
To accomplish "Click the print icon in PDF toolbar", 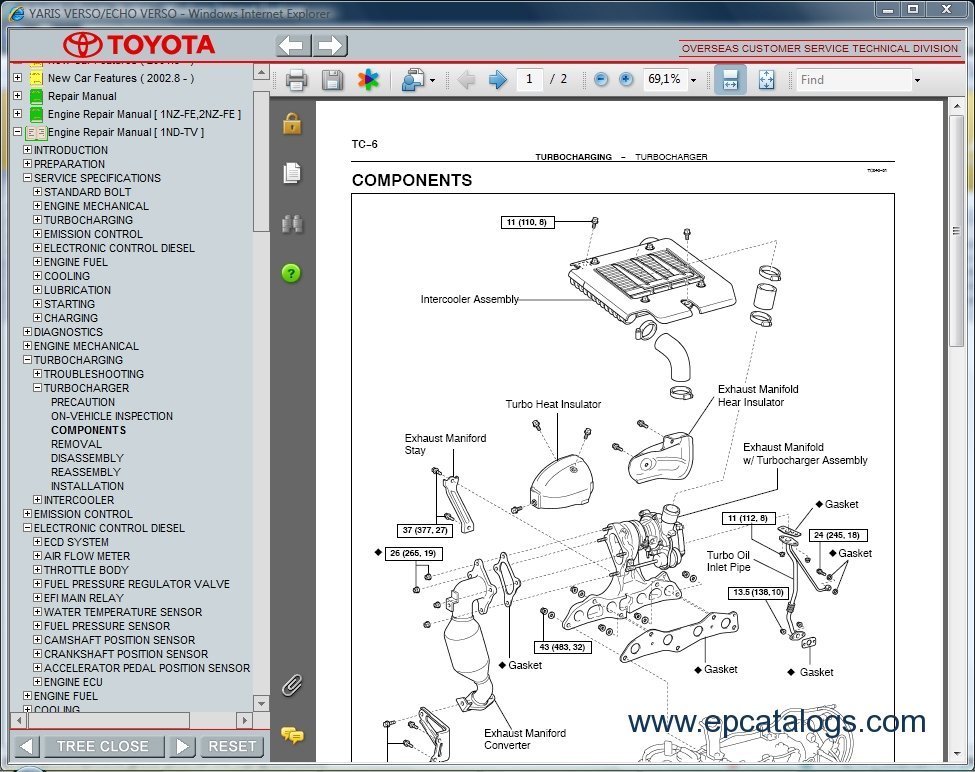I will click(x=296, y=80).
